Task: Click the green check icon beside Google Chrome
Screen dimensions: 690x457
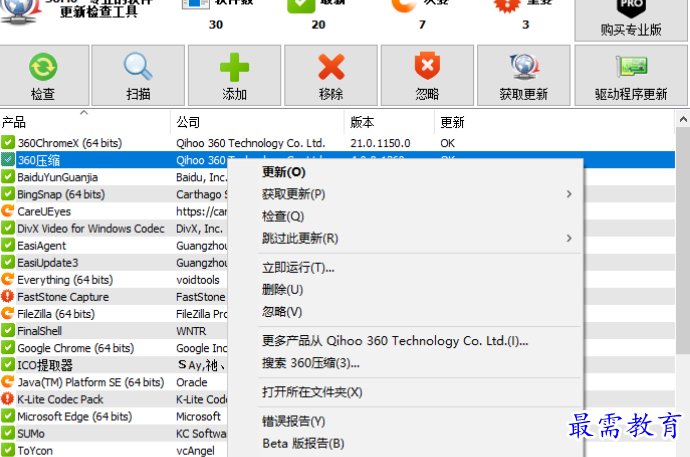Action: click(x=7, y=347)
